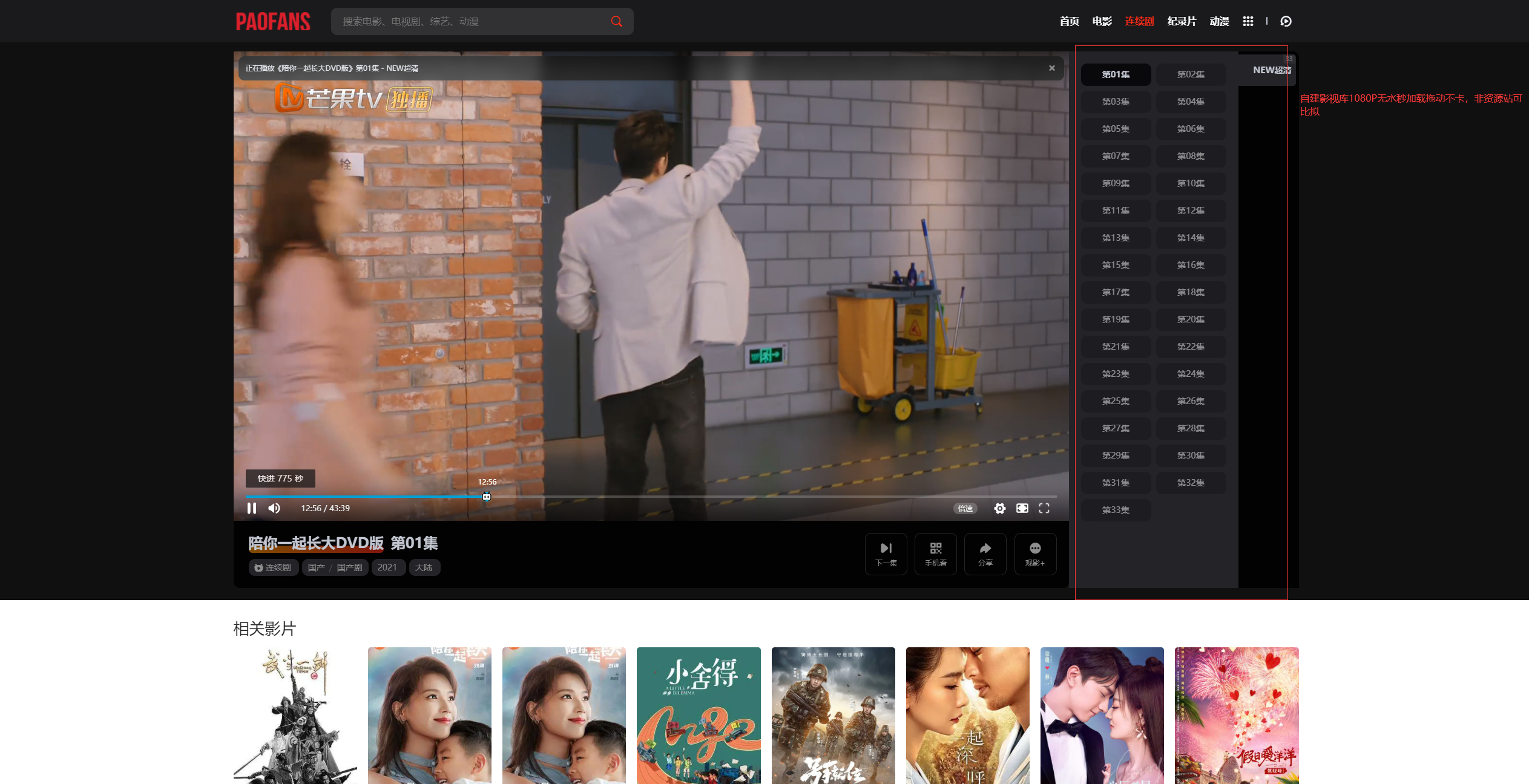Seek on the video progress bar
The height and width of the screenshot is (784, 1529).
(x=651, y=497)
